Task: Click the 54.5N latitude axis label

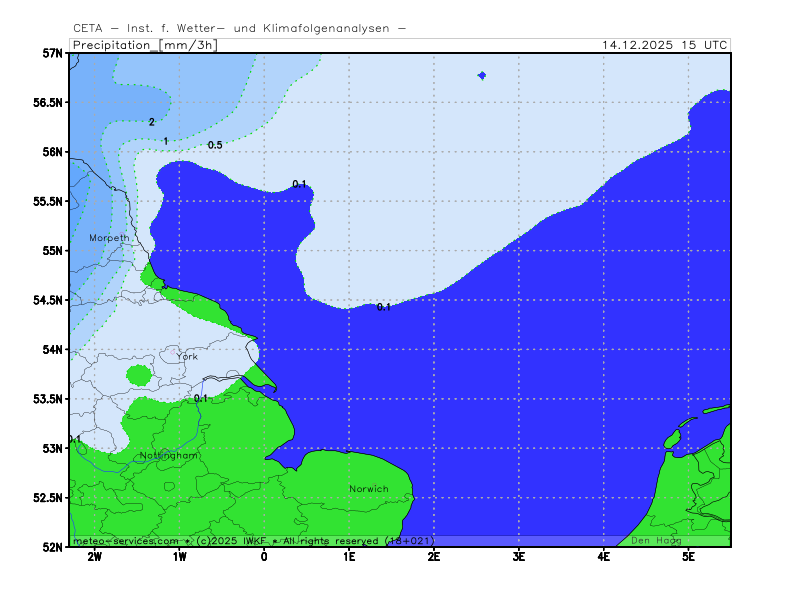Action: coord(46,300)
